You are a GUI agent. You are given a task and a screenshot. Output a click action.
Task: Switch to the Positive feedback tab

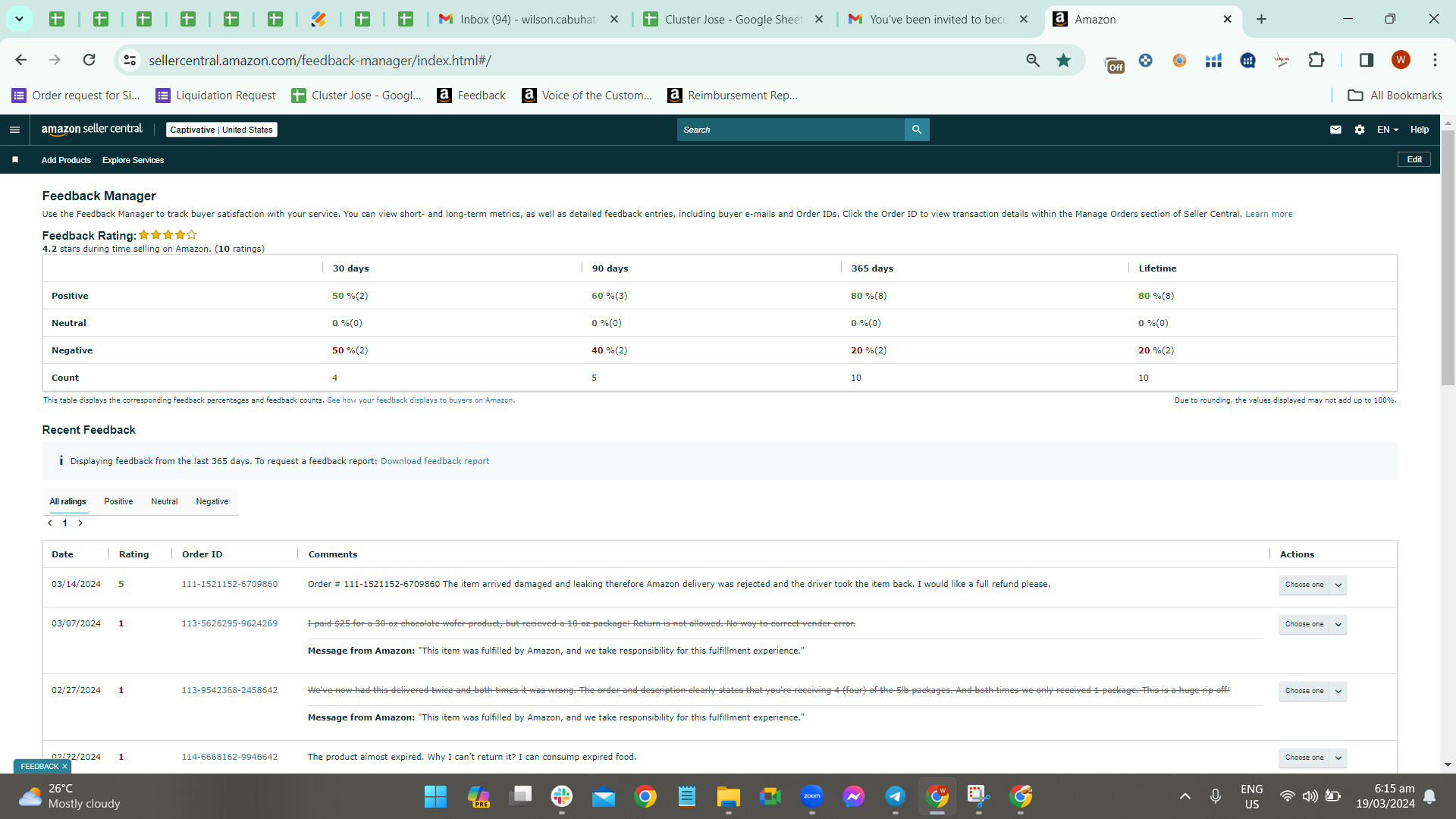118,501
